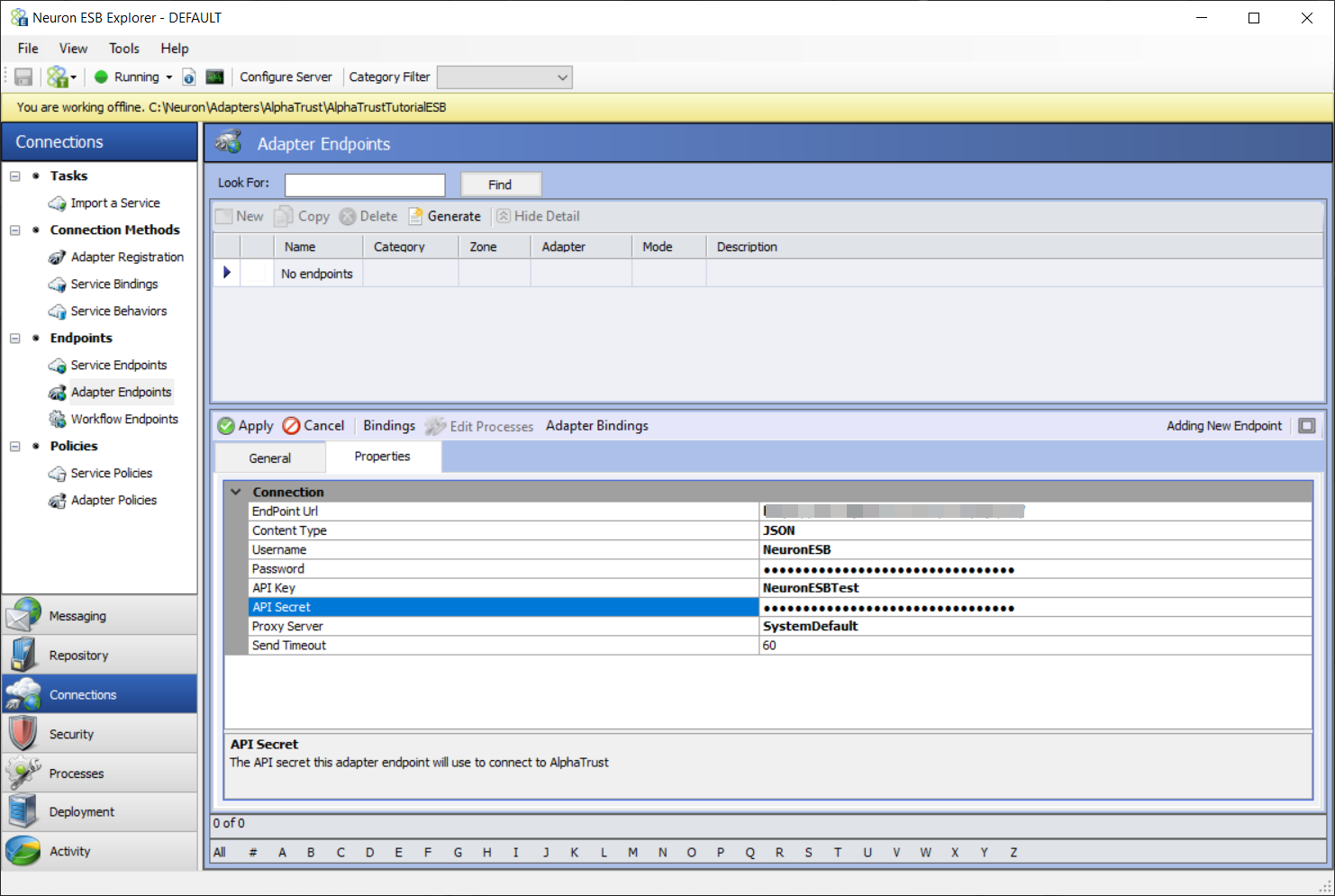
Task: Click the Send Timeout value 60
Action: [x=1035, y=646]
